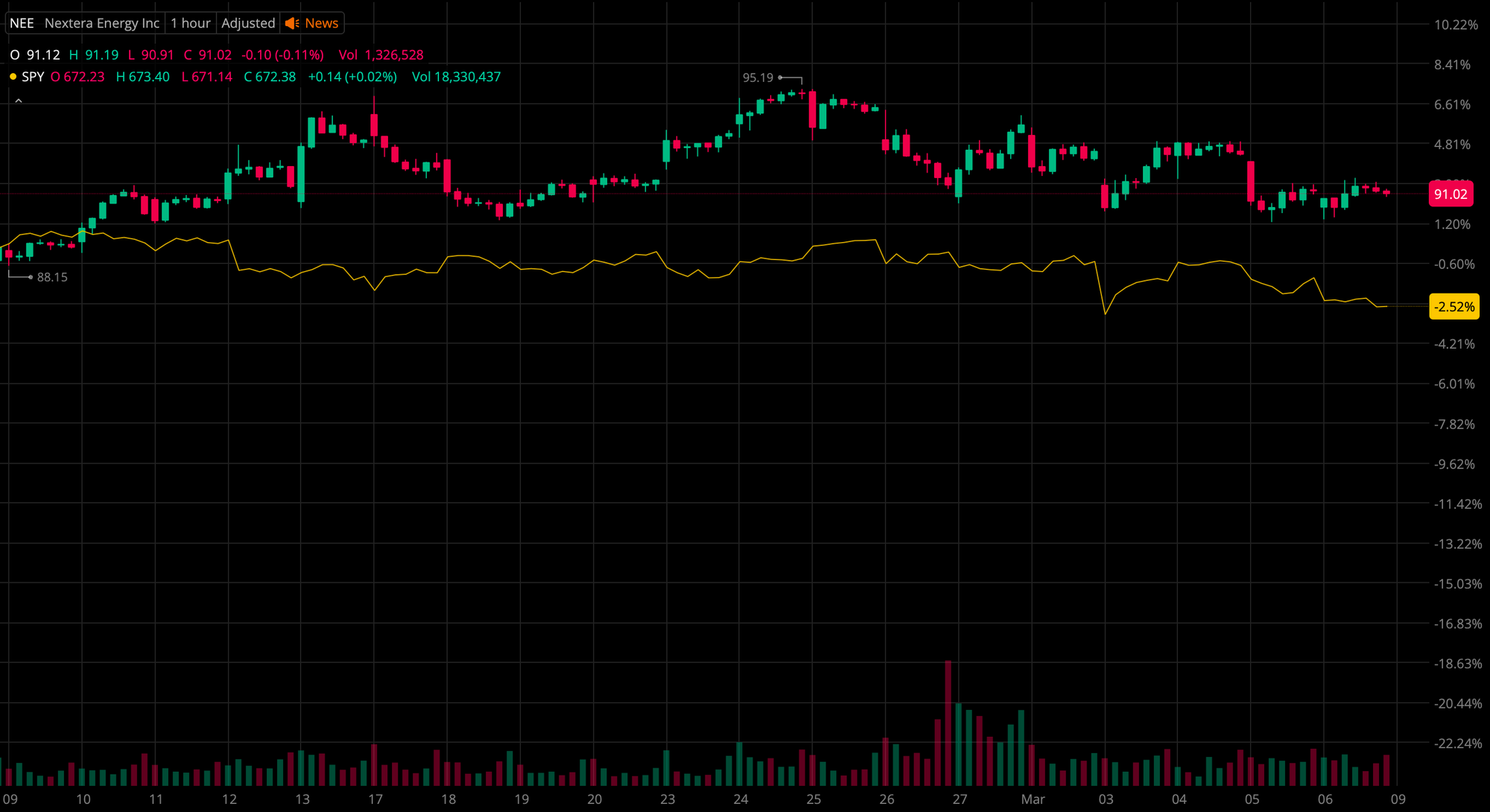The width and height of the screenshot is (1490, 812).
Task: Click the Nextera Energy Inc company name
Action: (x=102, y=23)
